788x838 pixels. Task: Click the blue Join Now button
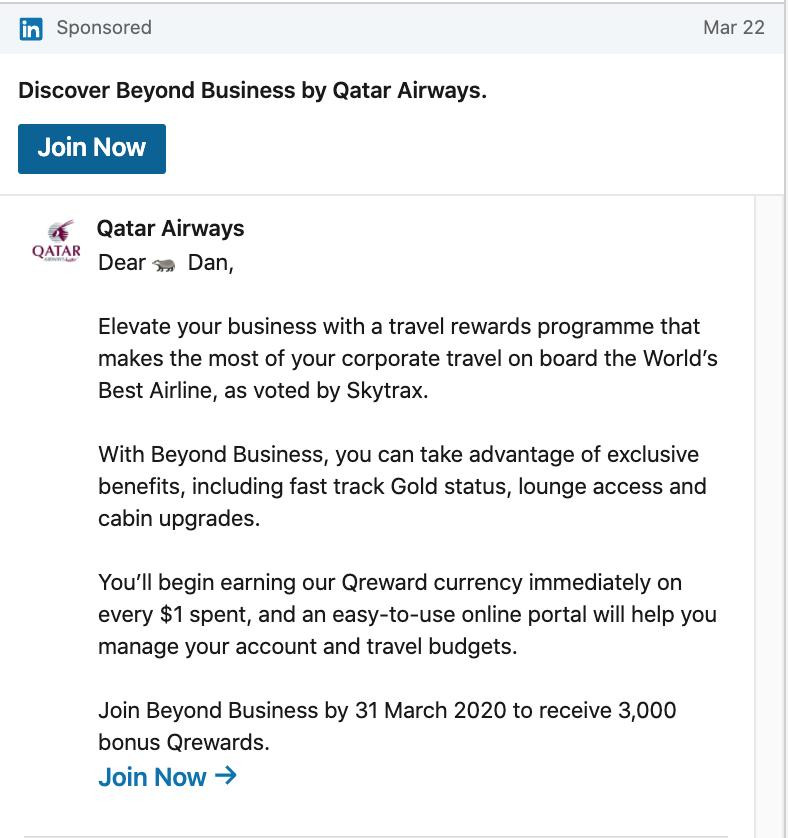pyautogui.click(x=92, y=149)
